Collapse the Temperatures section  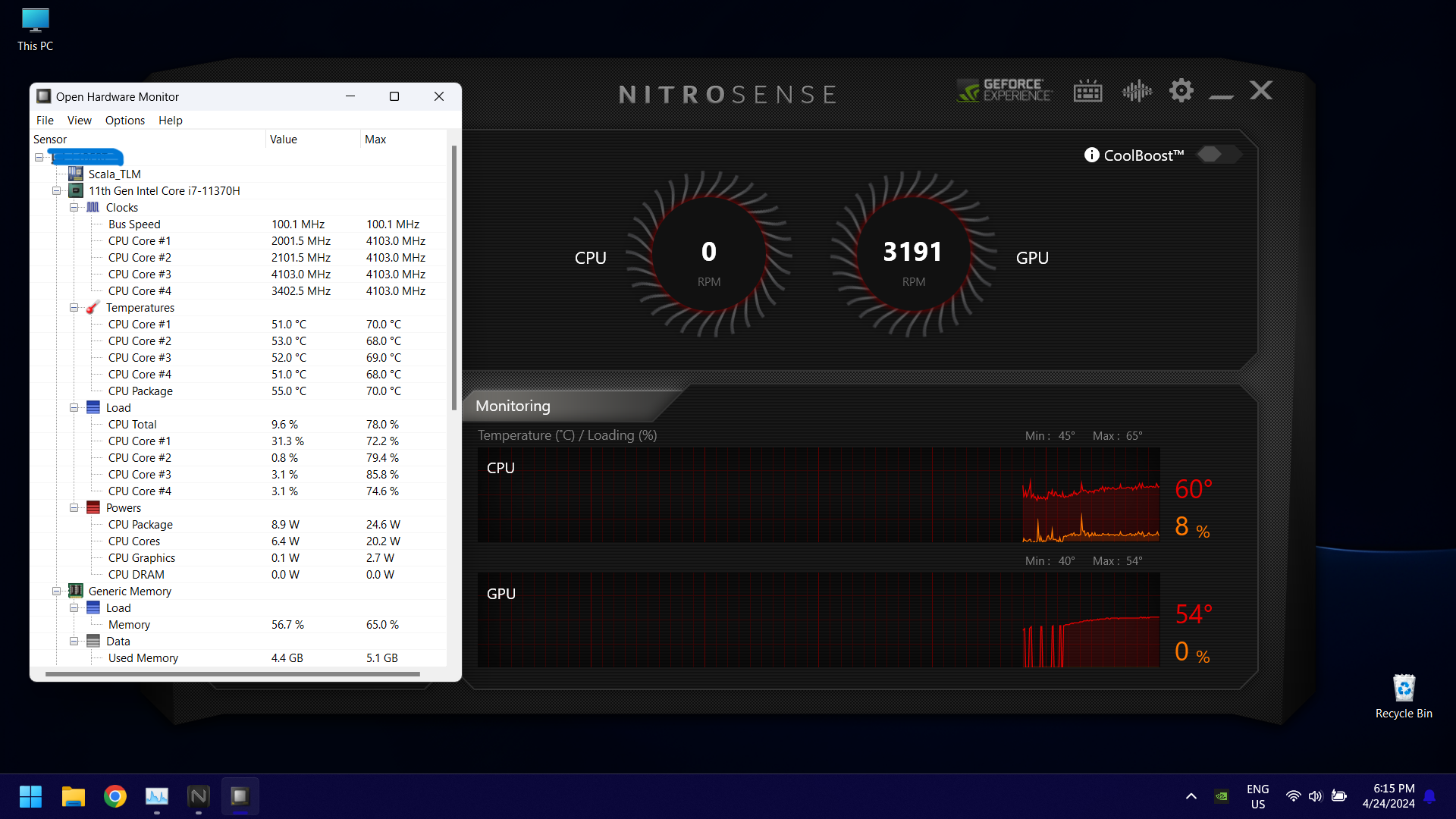(74, 308)
